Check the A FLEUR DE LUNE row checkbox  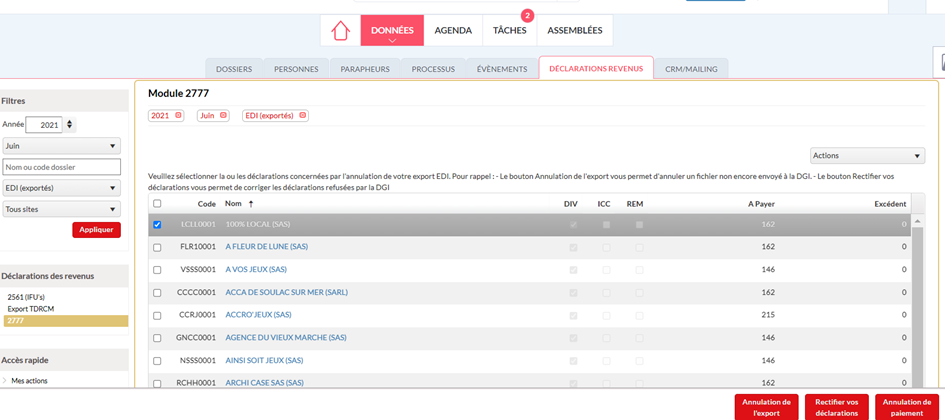157,247
